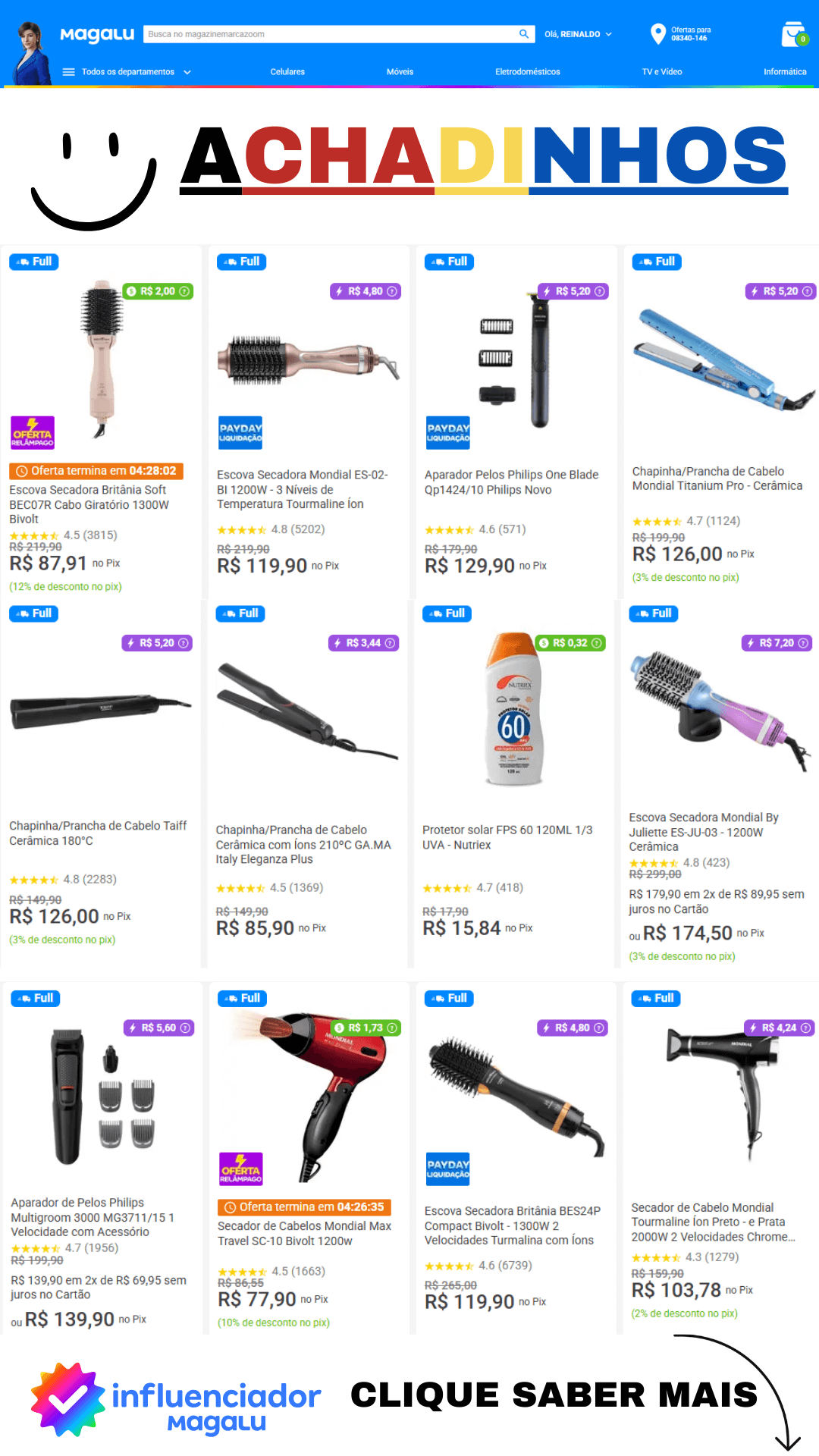Expand the Olá, REINALDO account dropdown
Image resolution: width=819 pixels, height=1456 pixels.
pos(578,34)
